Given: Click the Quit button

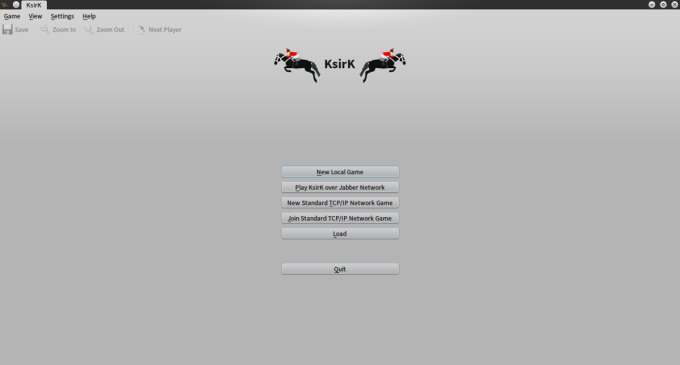Looking at the screenshot, I should pos(340,269).
